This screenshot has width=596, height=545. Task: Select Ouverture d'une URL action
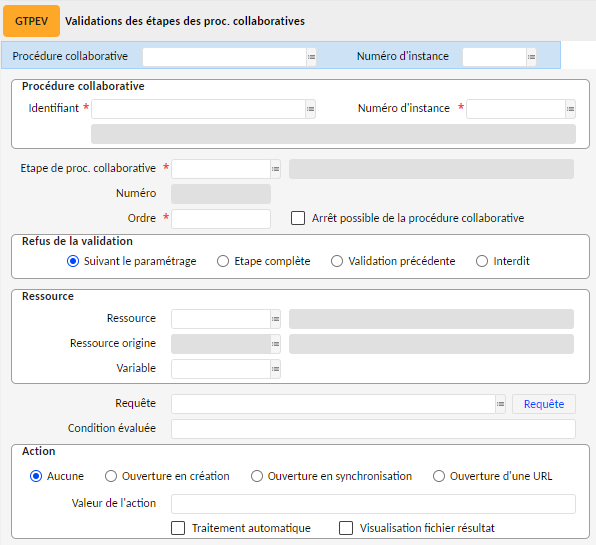click(x=439, y=476)
